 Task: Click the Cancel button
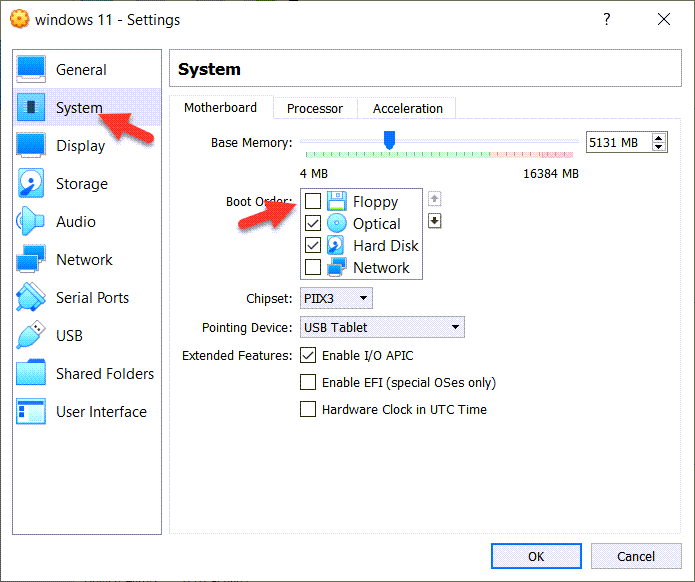[636, 556]
